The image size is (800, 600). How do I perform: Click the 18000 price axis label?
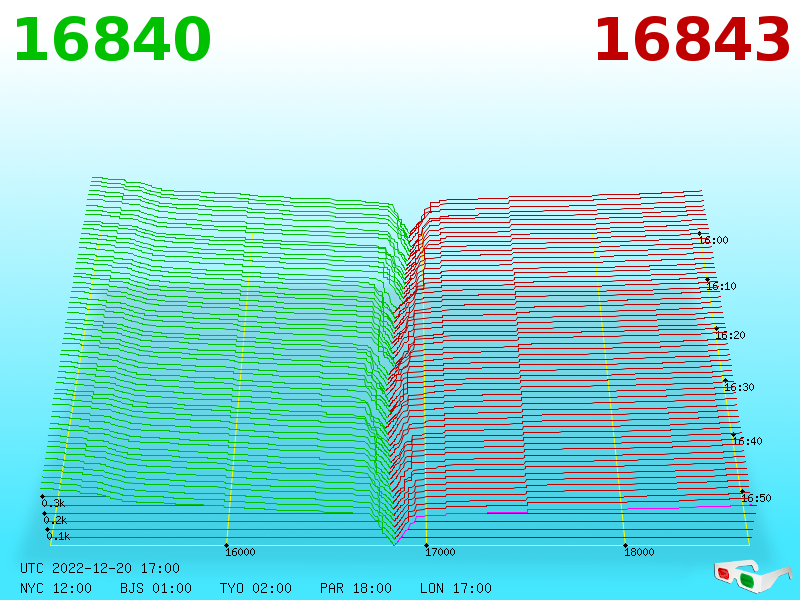click(639, 552)
